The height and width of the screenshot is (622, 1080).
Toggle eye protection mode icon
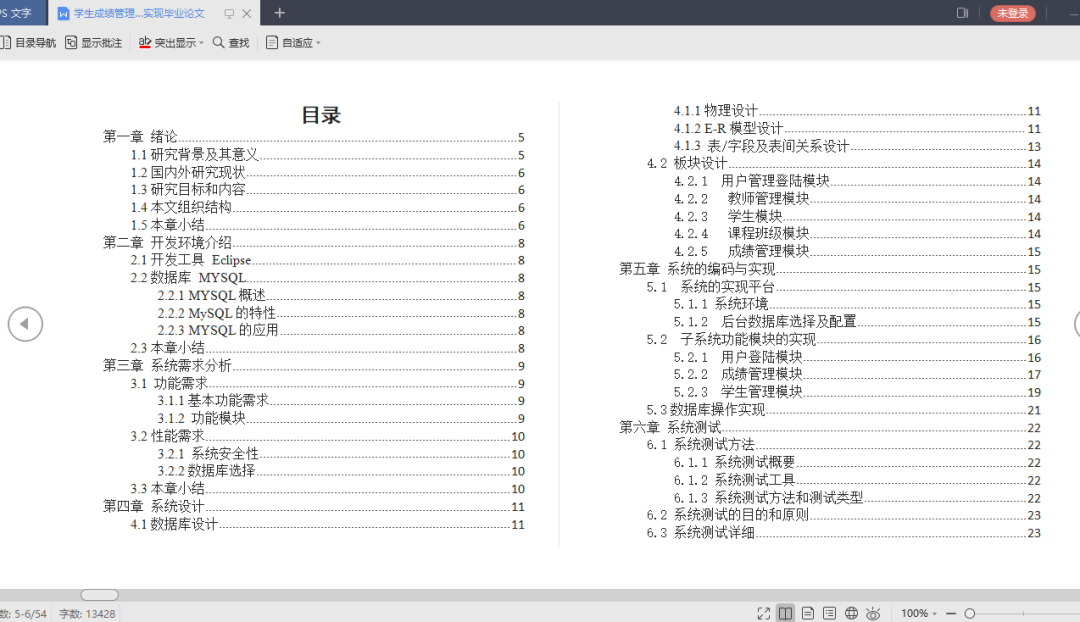pyautogui.click(x=873, y=613)
